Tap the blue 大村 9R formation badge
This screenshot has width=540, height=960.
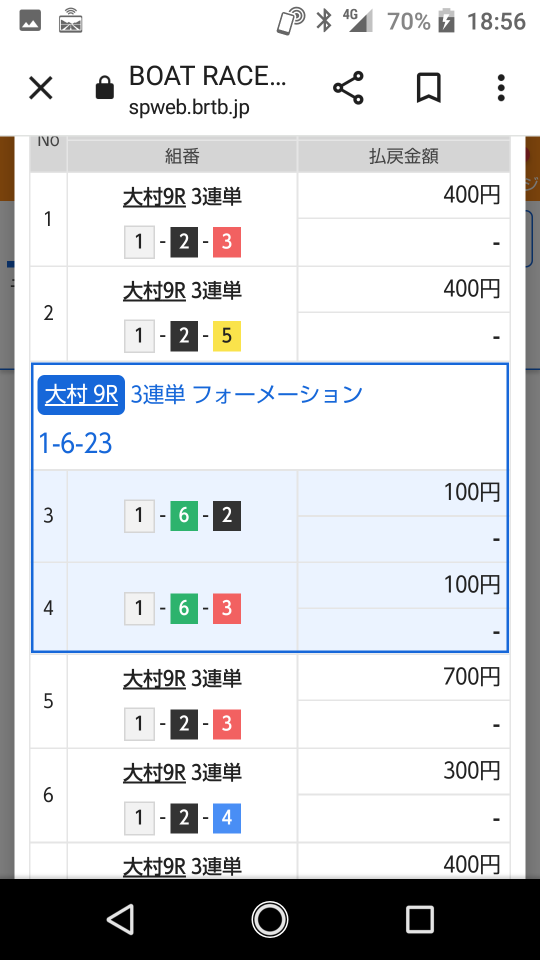tap(81, 395)
